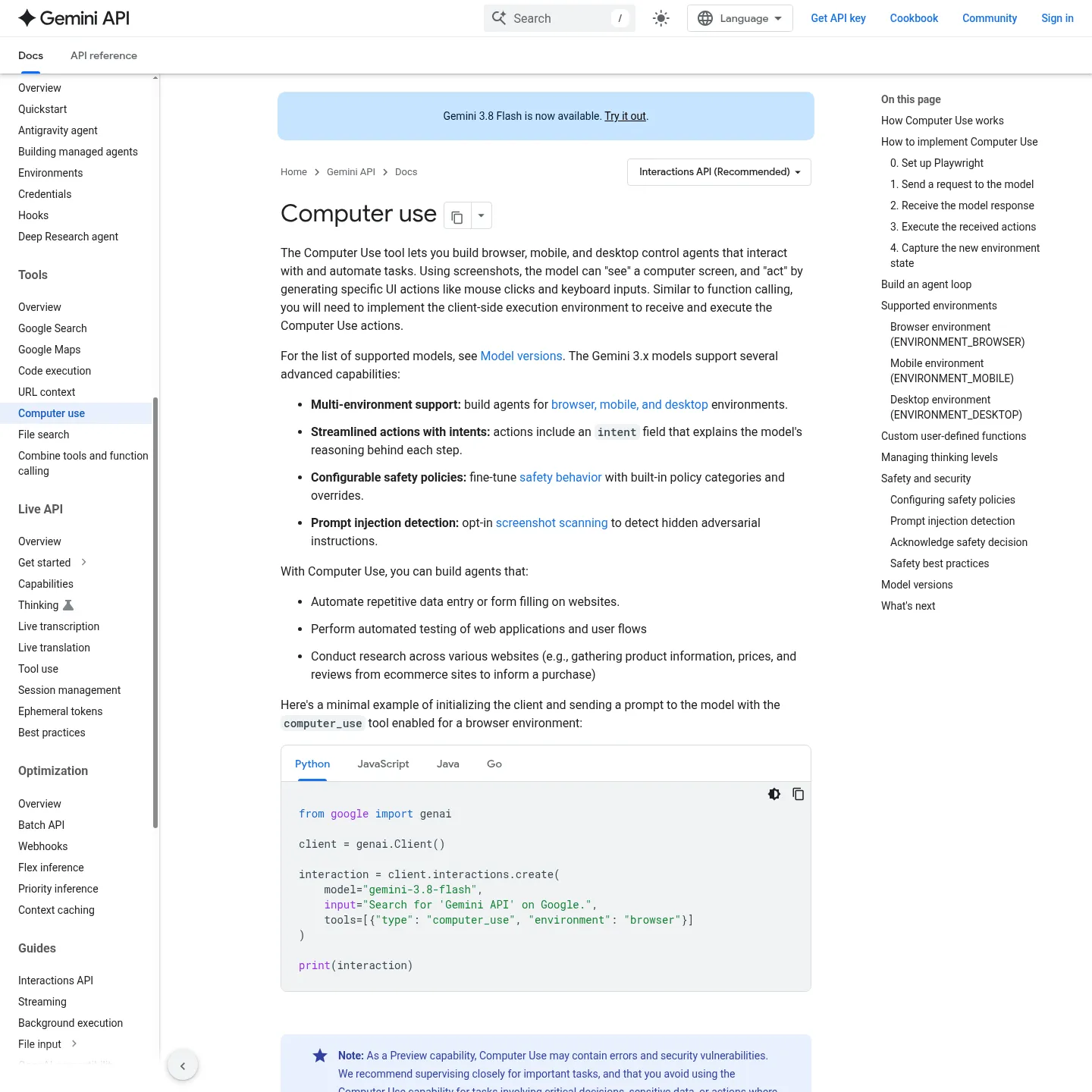
Task: Open the API reference tab
Action: 104,55
